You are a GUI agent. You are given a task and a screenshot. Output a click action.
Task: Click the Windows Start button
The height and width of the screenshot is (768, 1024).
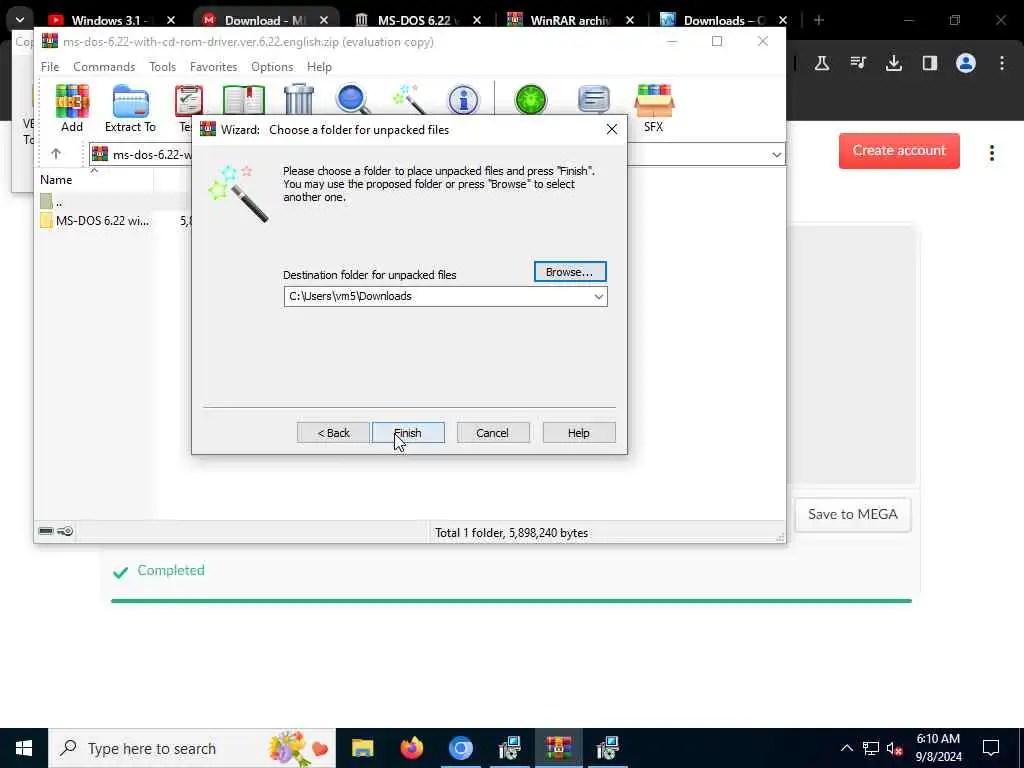[x=24, y=748]
